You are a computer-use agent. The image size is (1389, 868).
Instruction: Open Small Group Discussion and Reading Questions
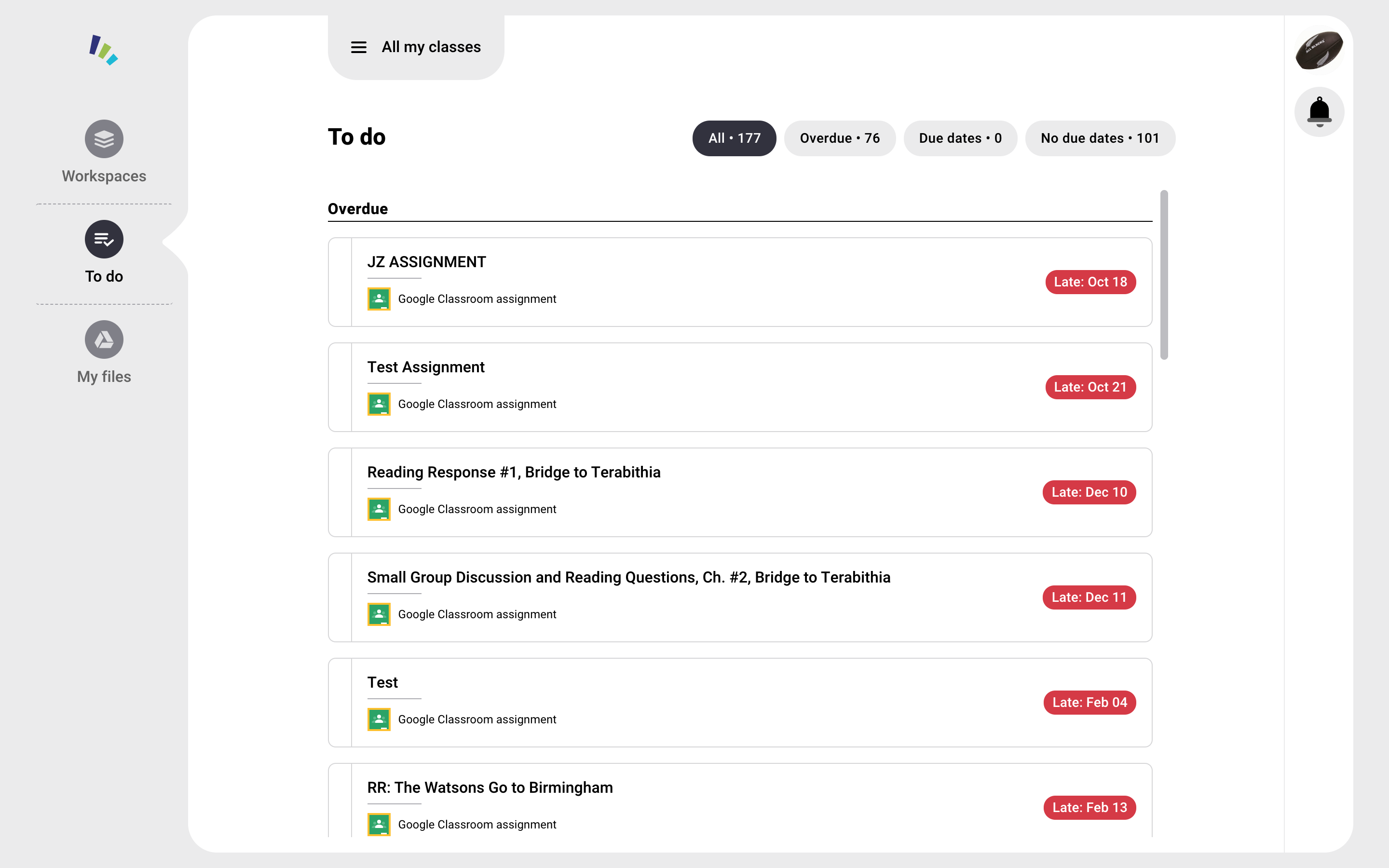(x=628, y=578)
